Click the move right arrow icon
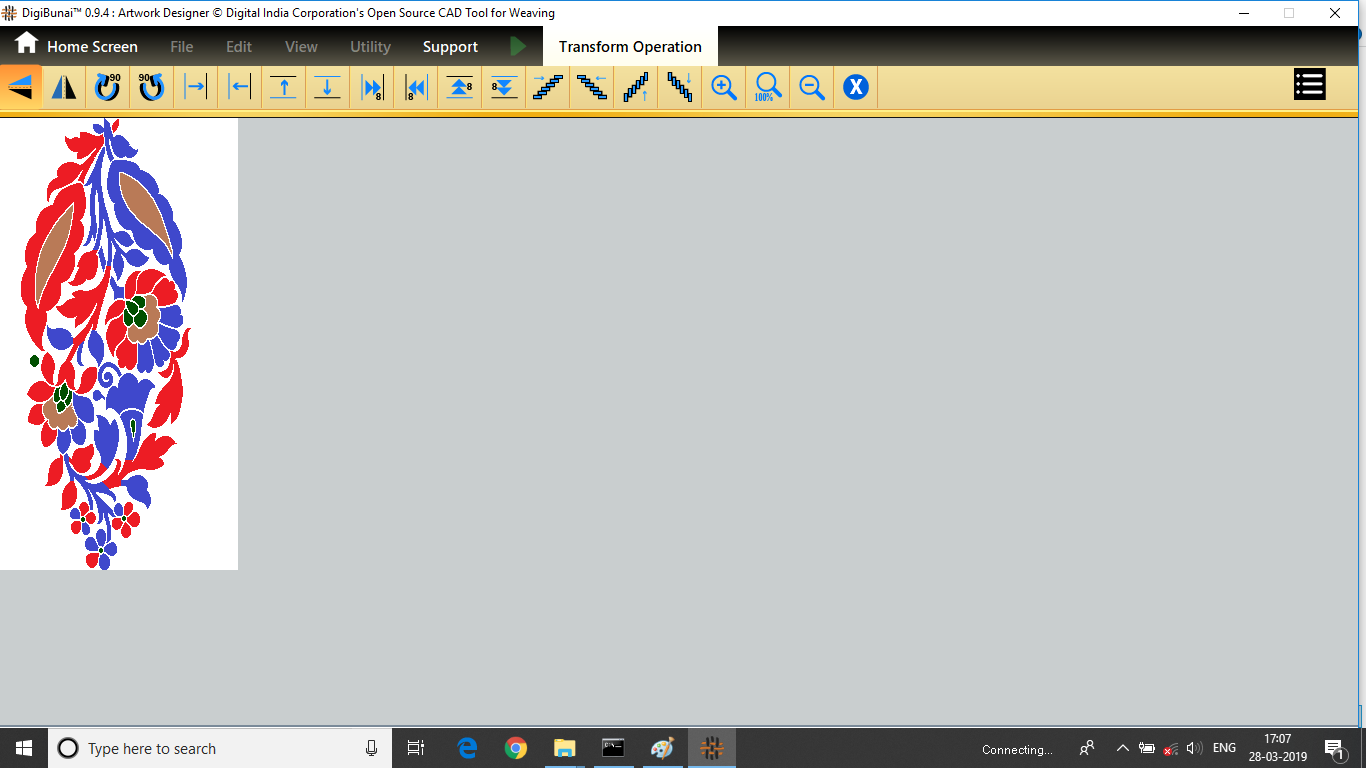The width and height of the screenshot is (1366, 768). [196, 87]
